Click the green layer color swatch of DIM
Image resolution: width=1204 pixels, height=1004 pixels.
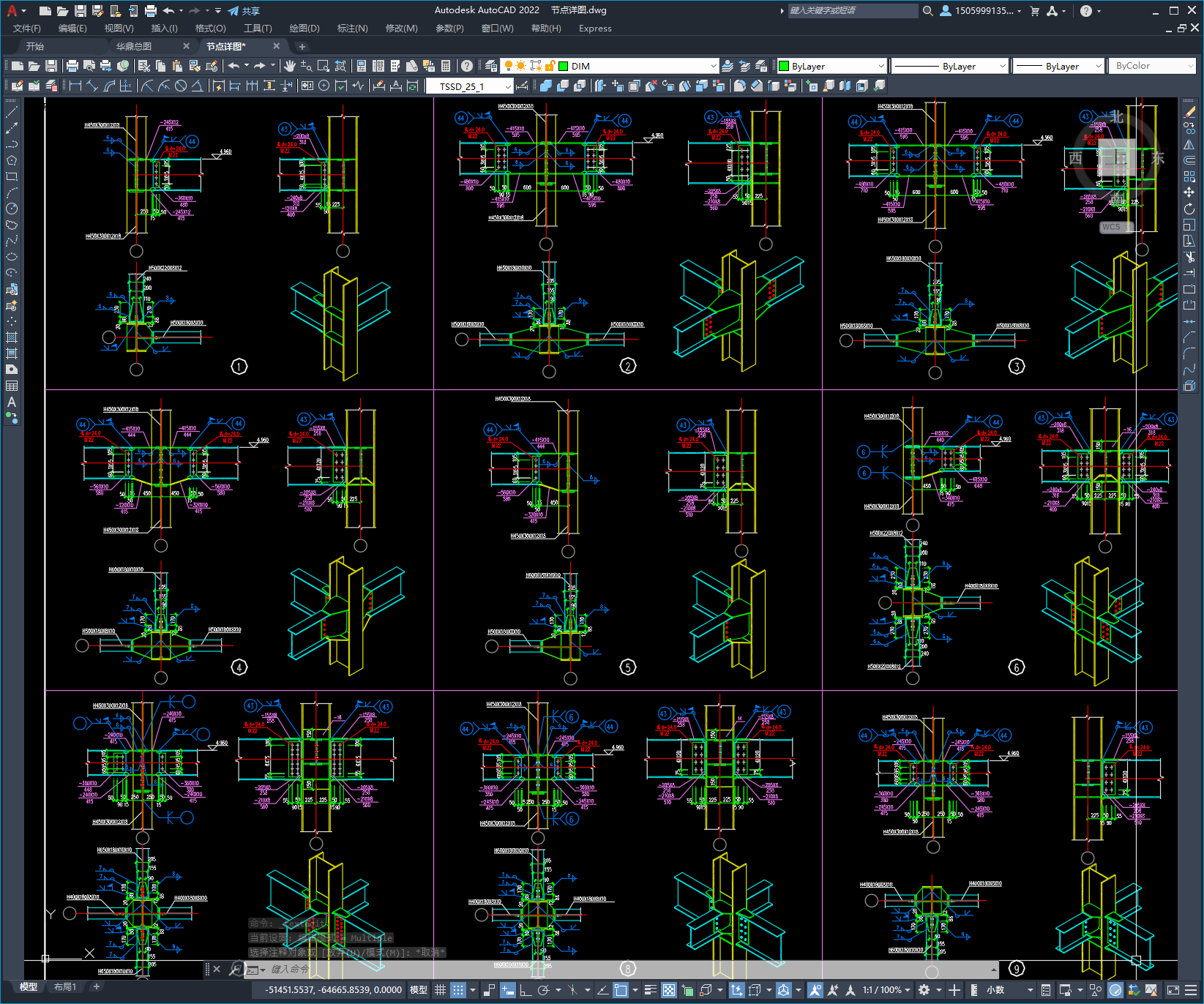pos(564,66)
